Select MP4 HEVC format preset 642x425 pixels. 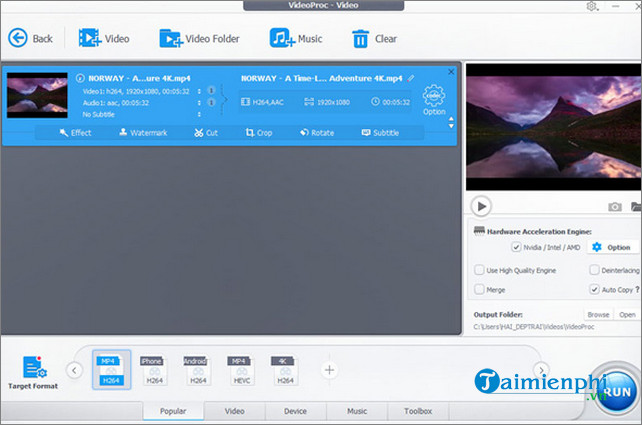240,370
